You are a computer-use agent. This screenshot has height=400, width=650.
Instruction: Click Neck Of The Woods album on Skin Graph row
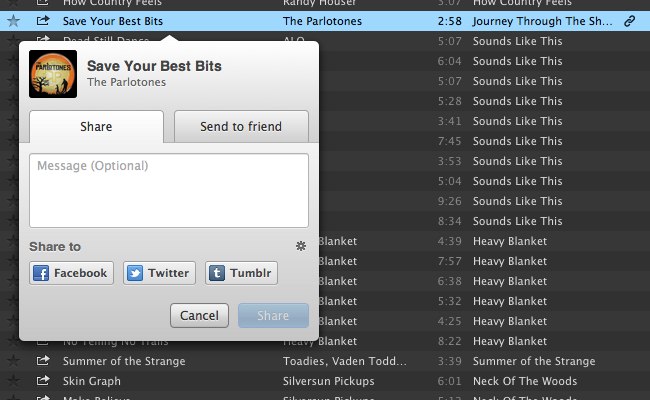525,381
